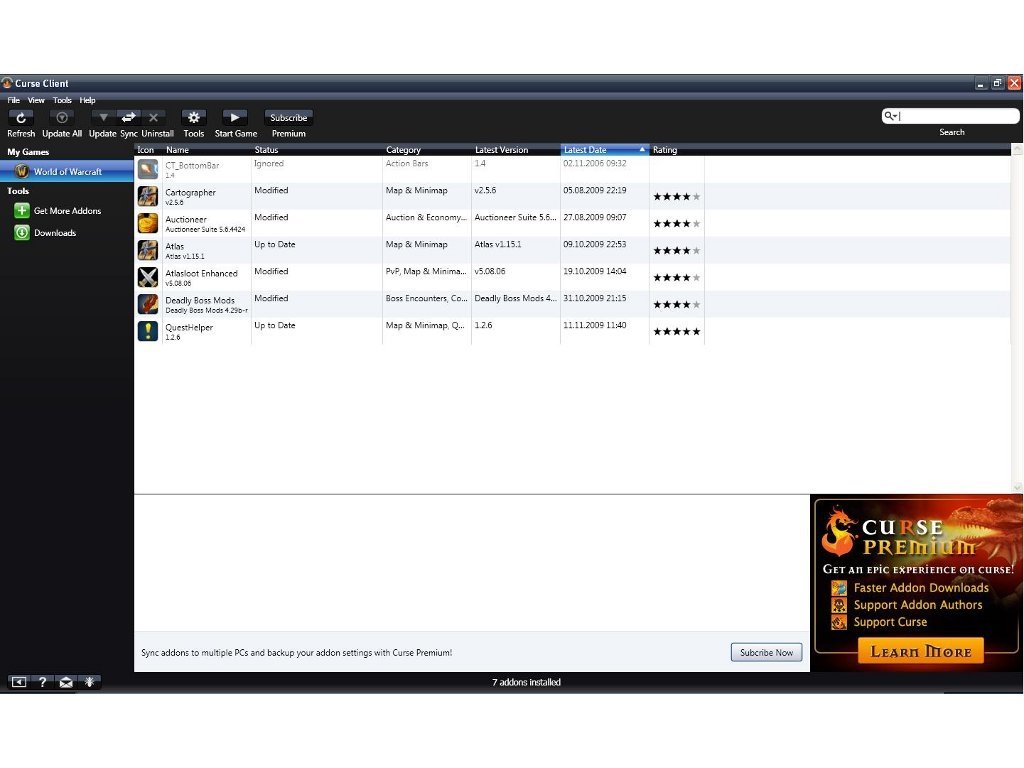Screen dimensions: 1024x768
Task: Click the Atlas addon icon
Action: pos(148,250)
